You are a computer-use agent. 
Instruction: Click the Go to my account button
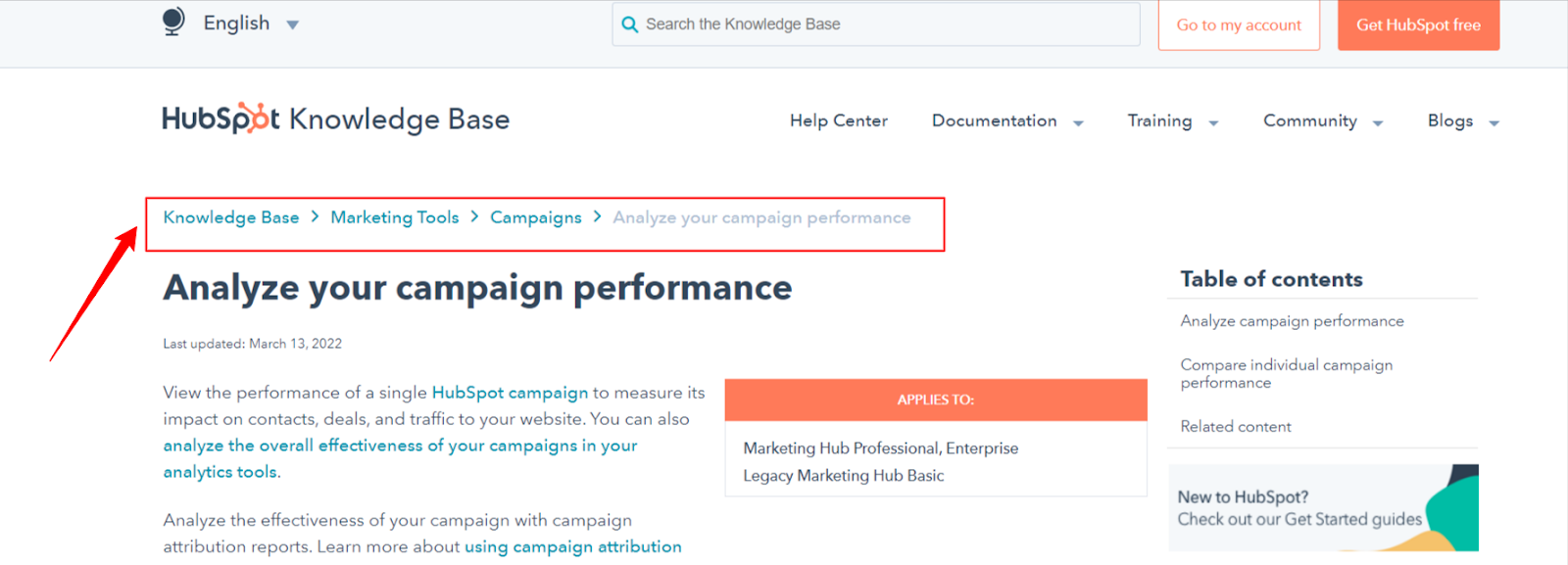tap(1239, 25)
